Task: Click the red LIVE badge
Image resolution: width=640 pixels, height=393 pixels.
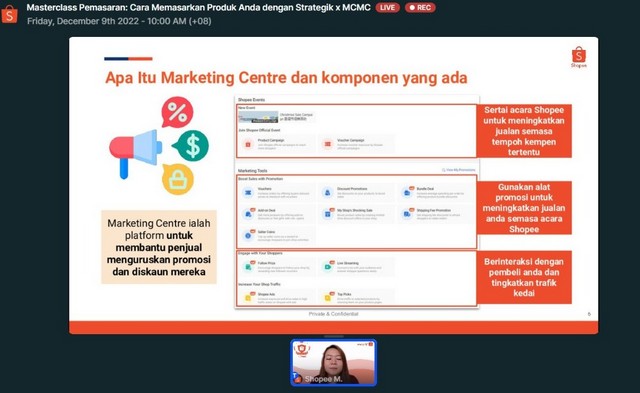Action: [x=387, y=7]
